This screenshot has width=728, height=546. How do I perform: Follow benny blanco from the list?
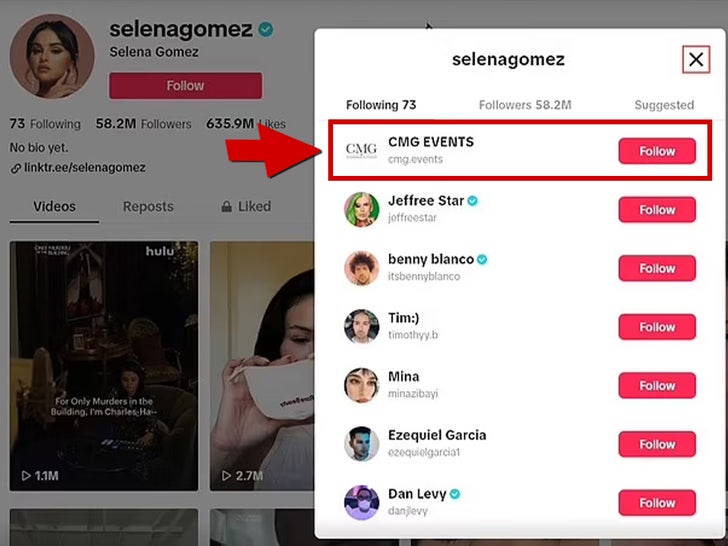pyautogui.click(x=657, y=268)
